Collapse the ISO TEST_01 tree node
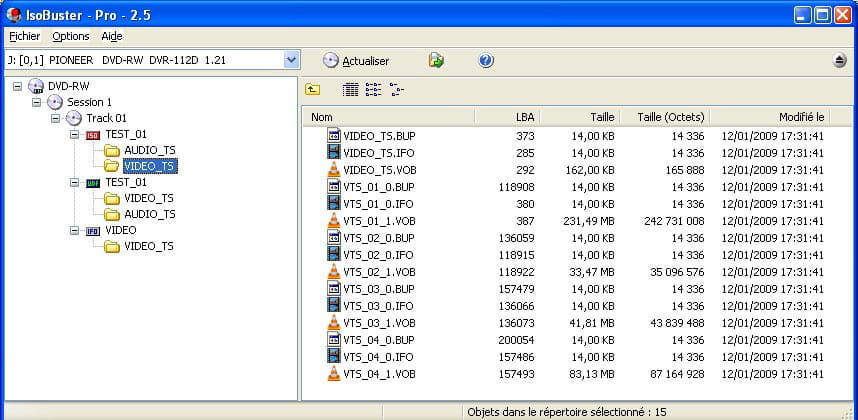The height and width of the screenshot is (420, 858). (75, 135)
